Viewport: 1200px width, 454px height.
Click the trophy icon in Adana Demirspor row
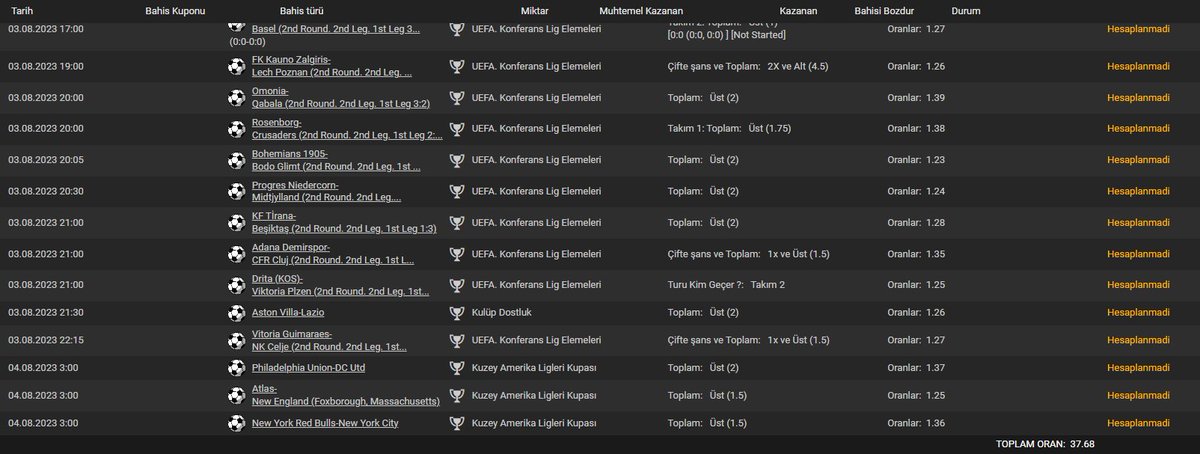click(x=457, y=253)
